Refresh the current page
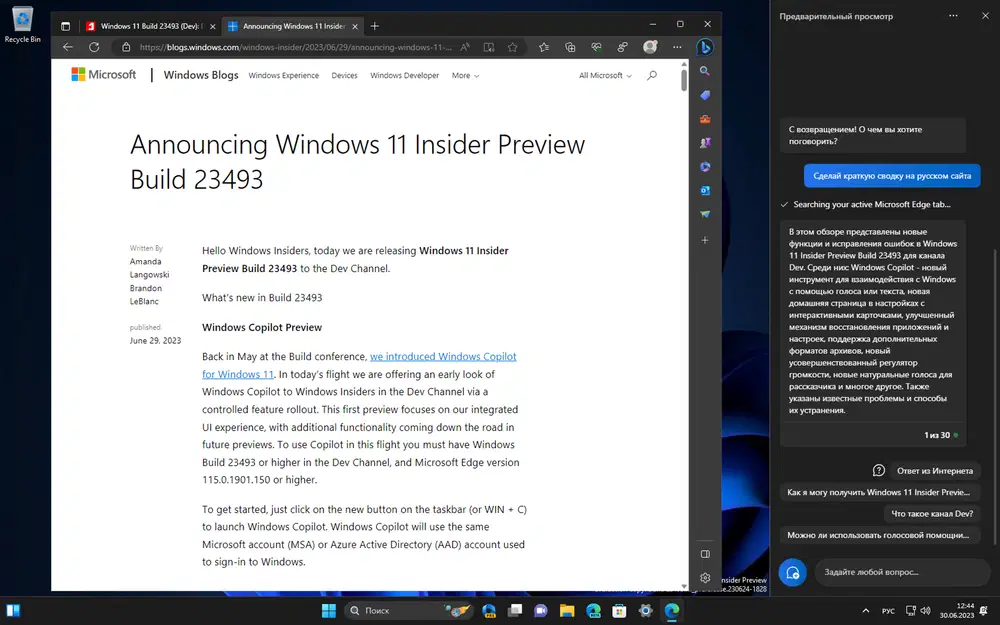Viewport: 1000px width, 625px height. pos(94,47)
